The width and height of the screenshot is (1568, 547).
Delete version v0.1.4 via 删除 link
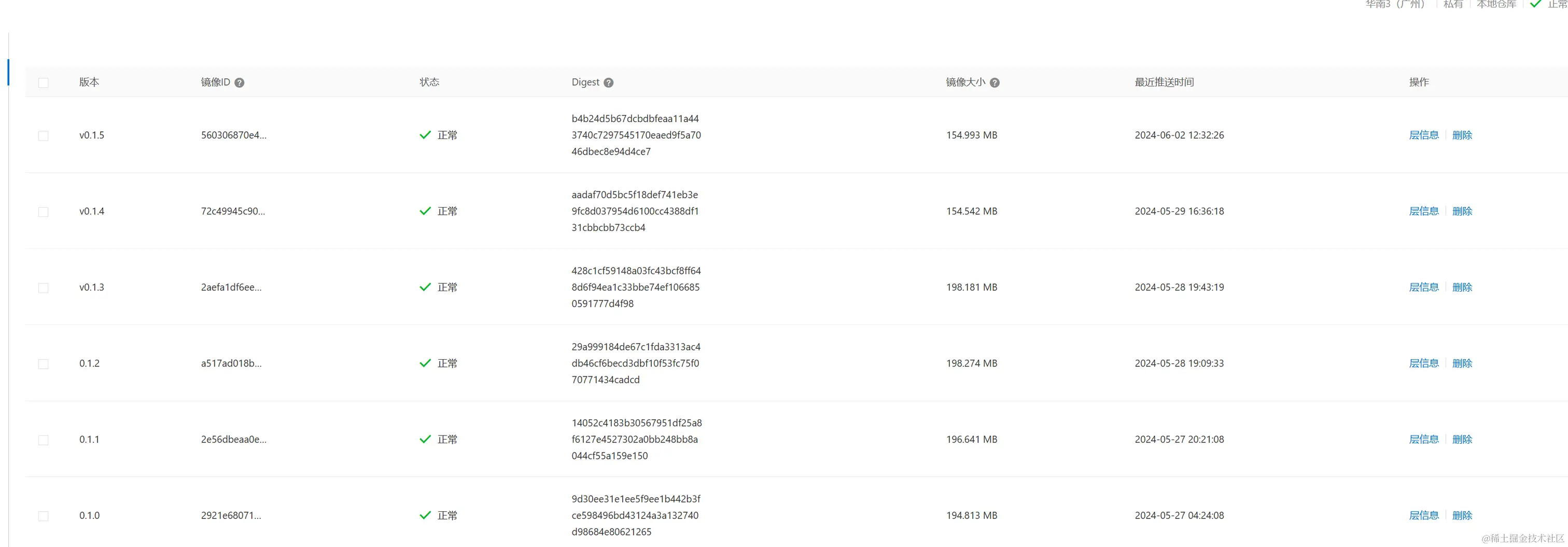click(x=1462, y=211)
